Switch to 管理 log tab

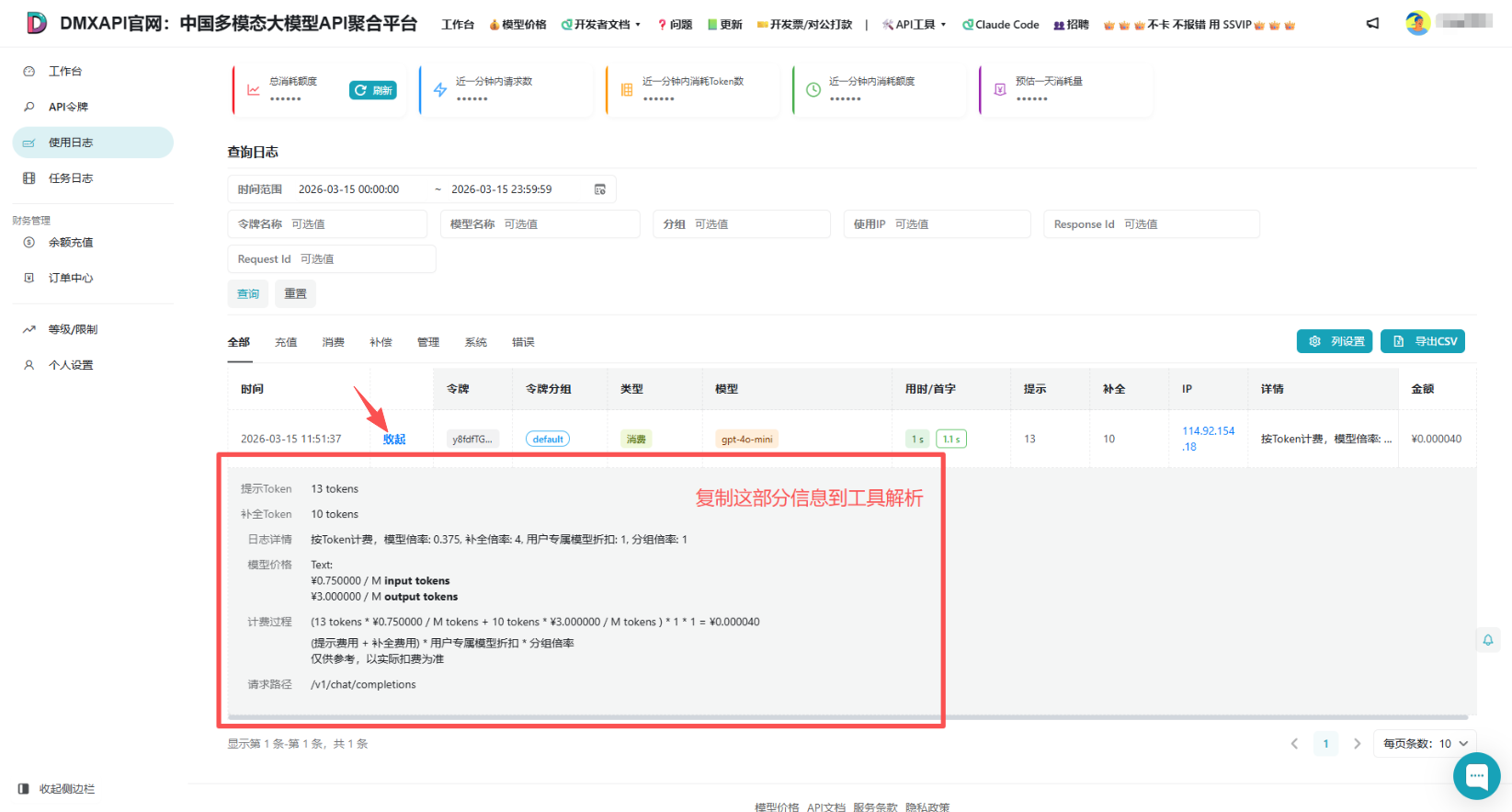tap(428, 342)
